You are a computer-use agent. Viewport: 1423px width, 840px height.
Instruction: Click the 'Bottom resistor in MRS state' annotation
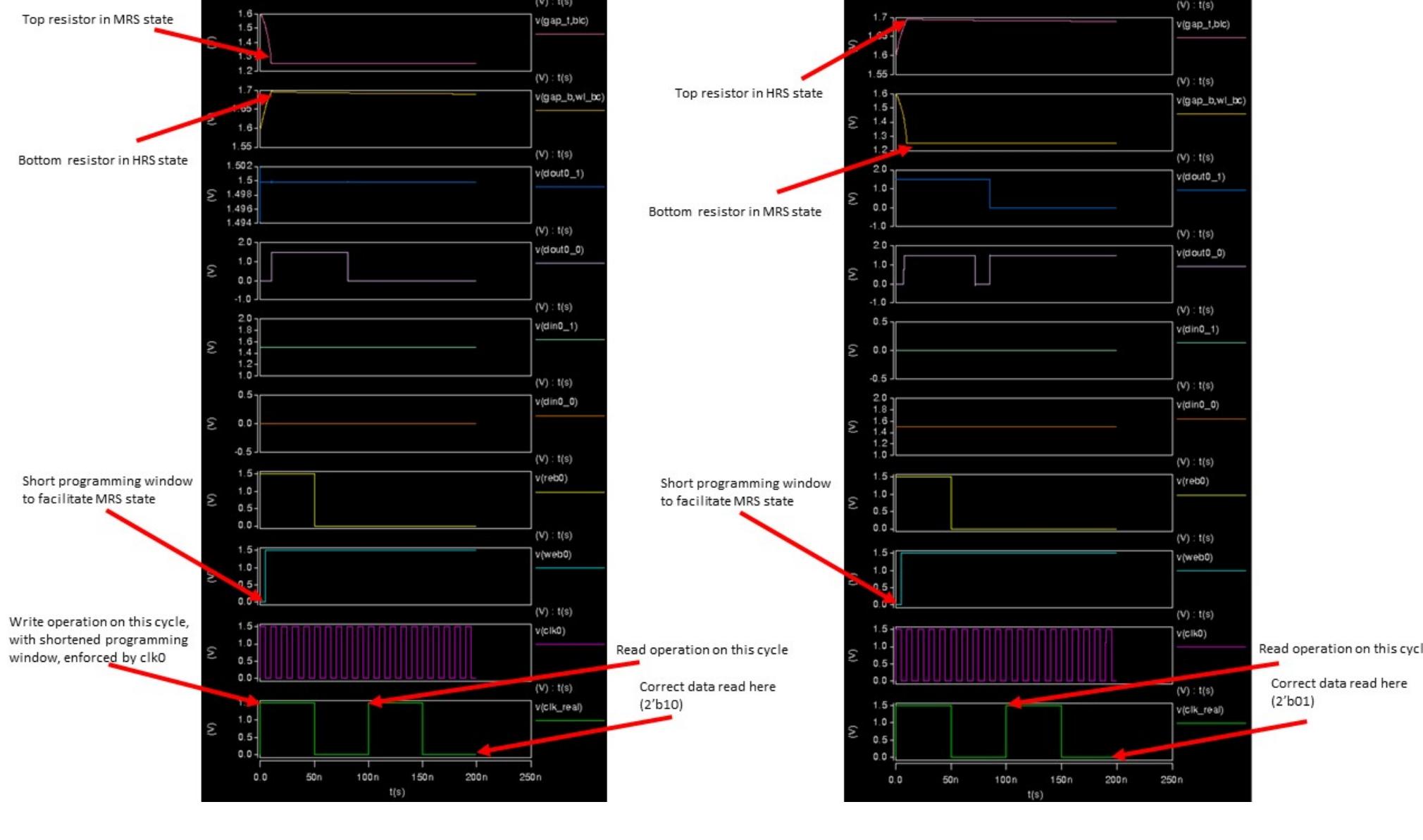point(734,212)
